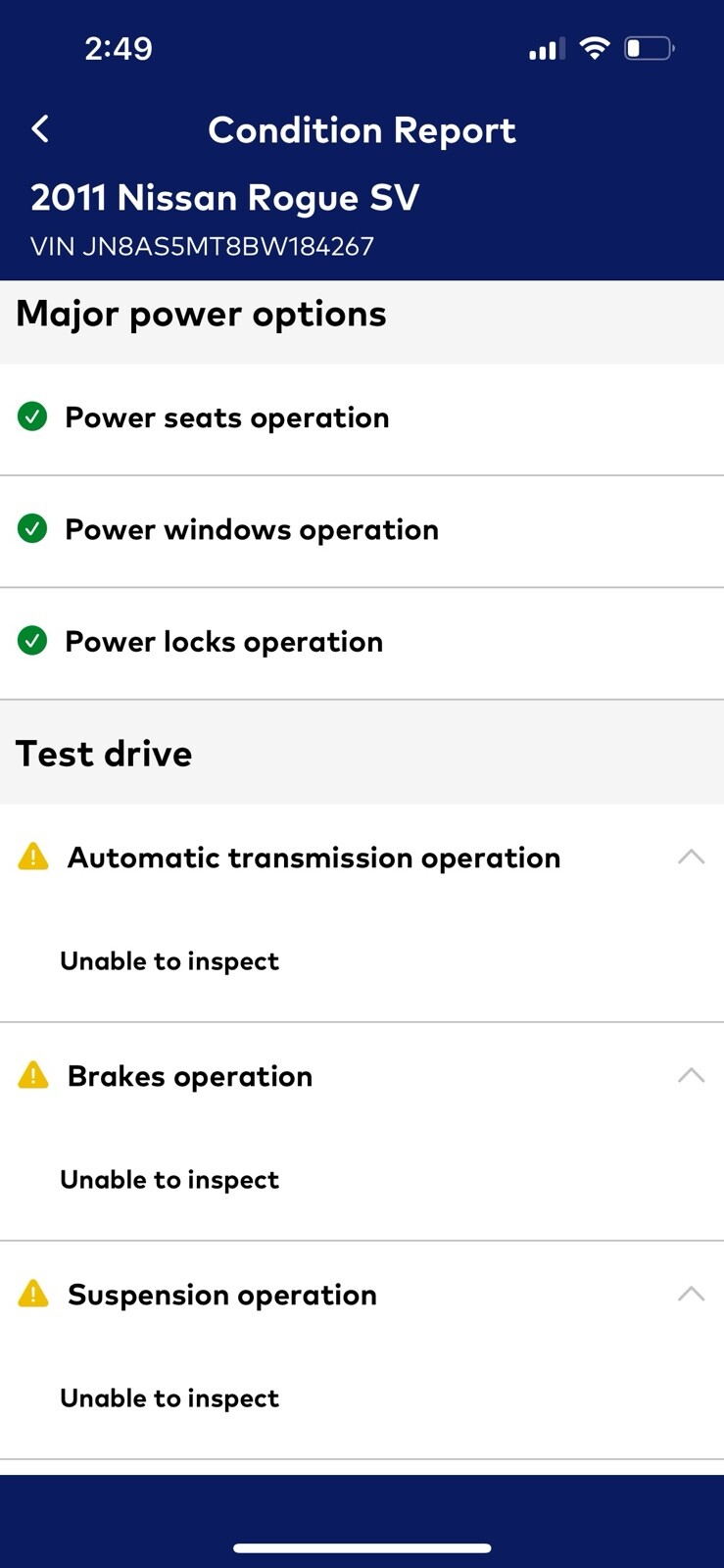Screen dimensions: 724x1568
Task: Tap the Wi-Fi status icon
Action: tap(594, 48)
